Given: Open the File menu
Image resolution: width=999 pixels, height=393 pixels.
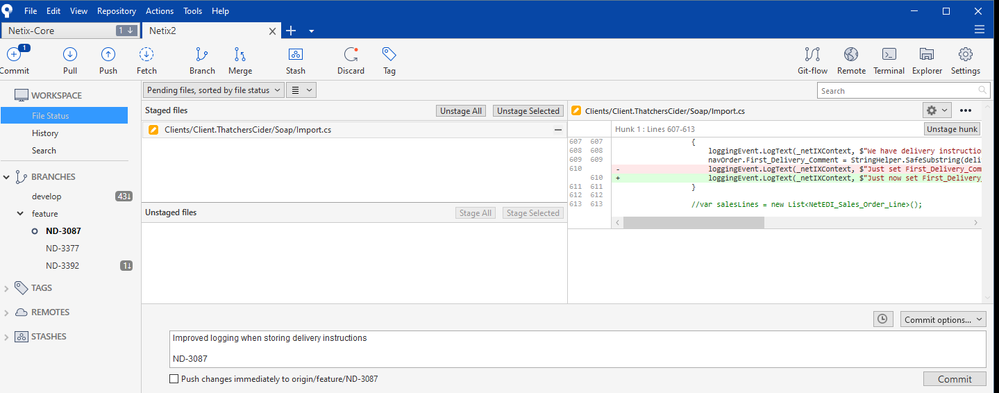Looking at the screenshot, I should (31, 11).
